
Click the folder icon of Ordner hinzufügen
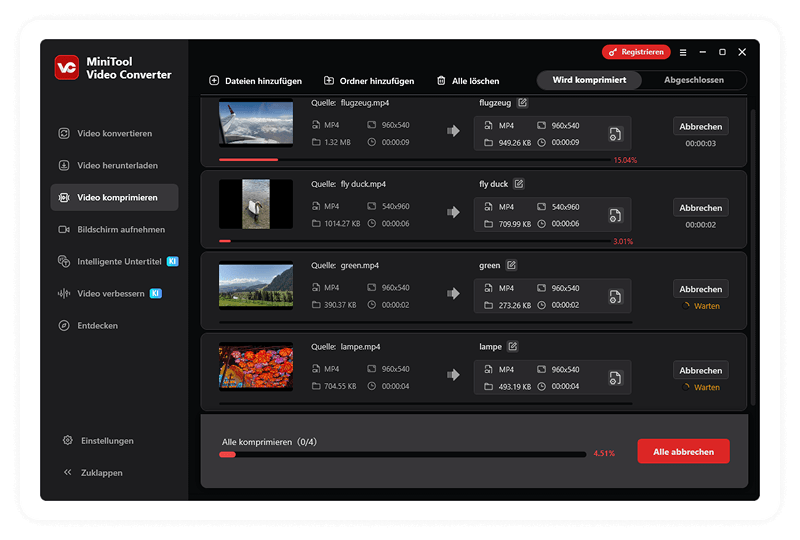click(x=329, y=81)
